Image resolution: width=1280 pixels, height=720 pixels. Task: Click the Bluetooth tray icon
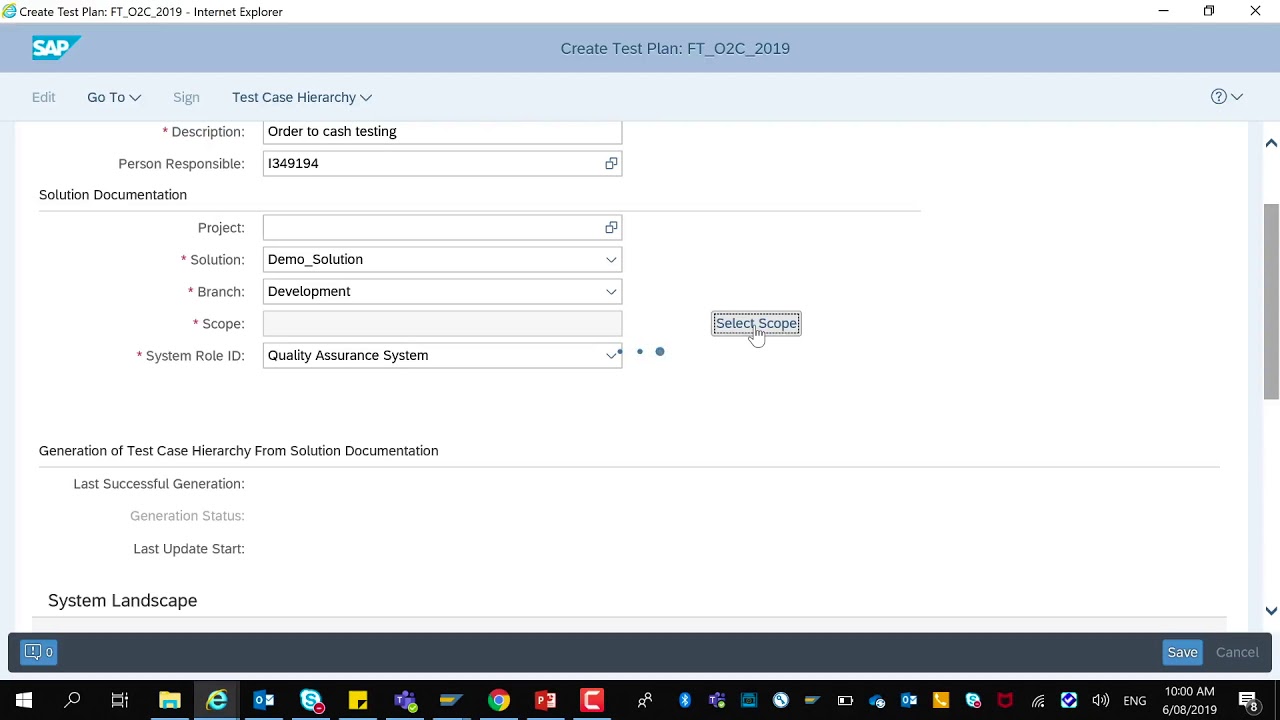tap(685, 700)
